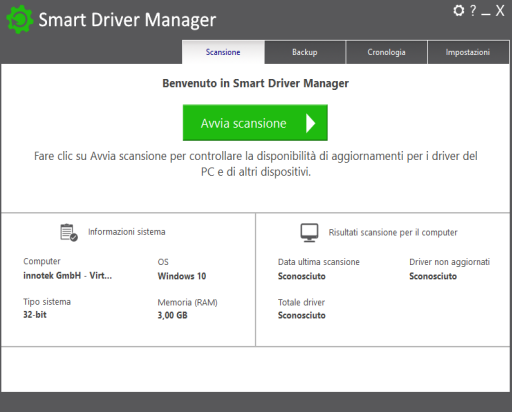Switch to the Scansione tab

(x=223, y=52)
